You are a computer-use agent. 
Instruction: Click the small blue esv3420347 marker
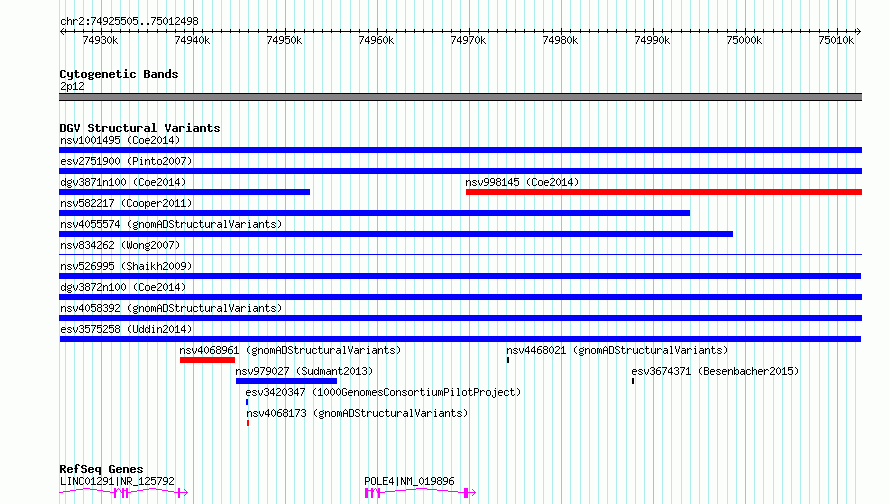(x=247, y=402)
